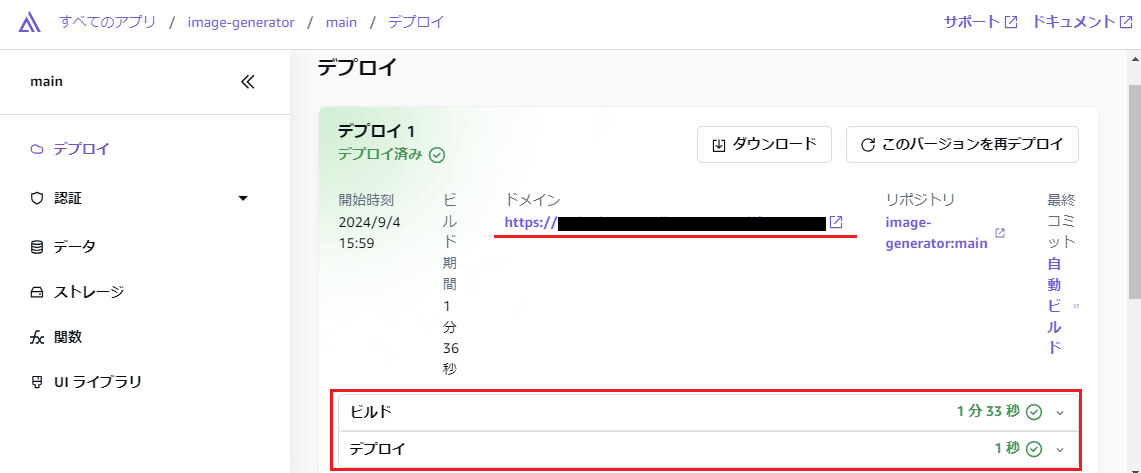
Task: Expand the ビルド step row
Action: tap(707, 412)
